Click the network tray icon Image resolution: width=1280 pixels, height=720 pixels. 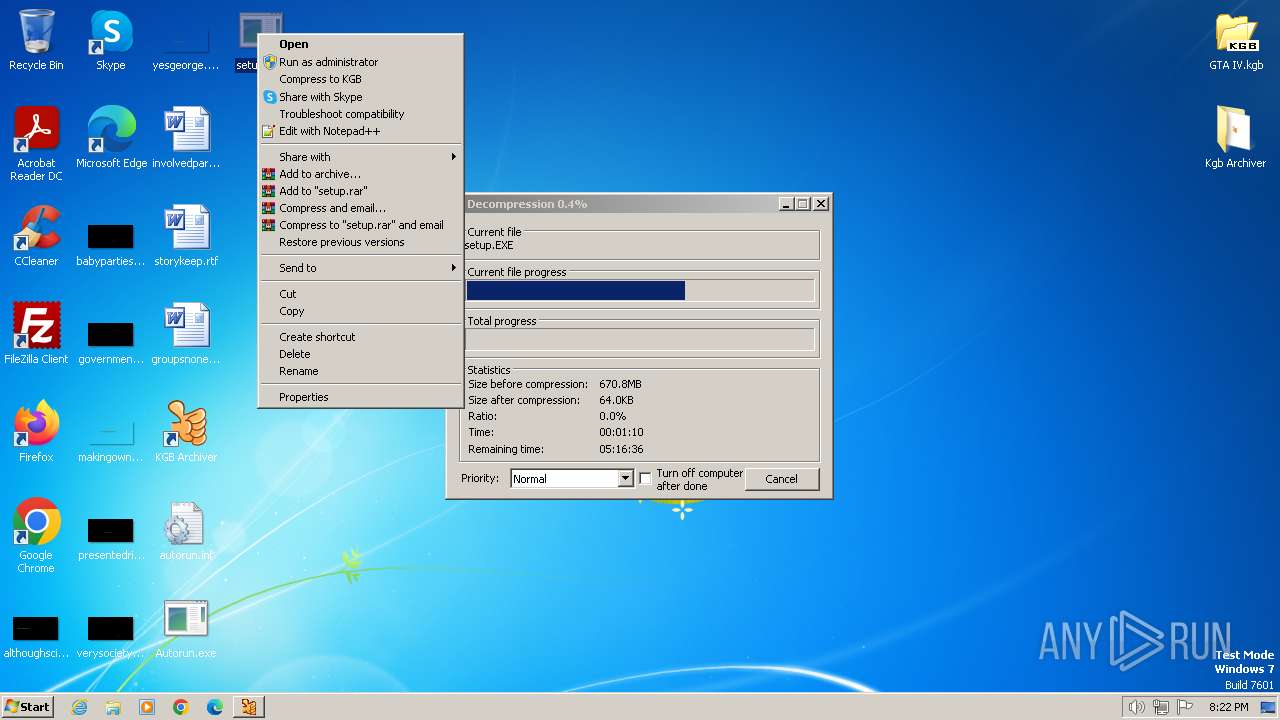(x=1161, y=707)
